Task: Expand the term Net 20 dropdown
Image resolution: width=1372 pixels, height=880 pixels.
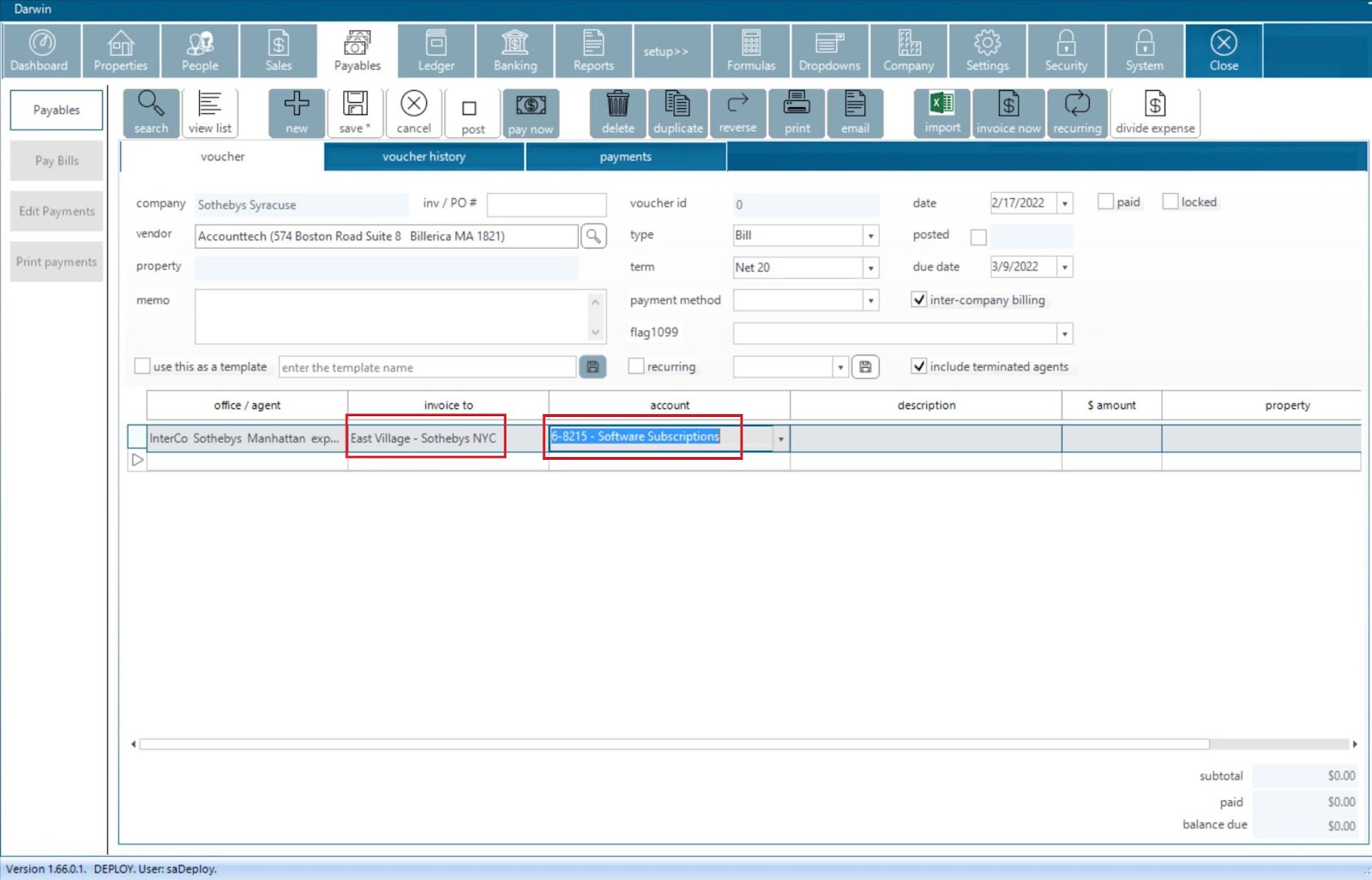Action: (x=870, y=268)
